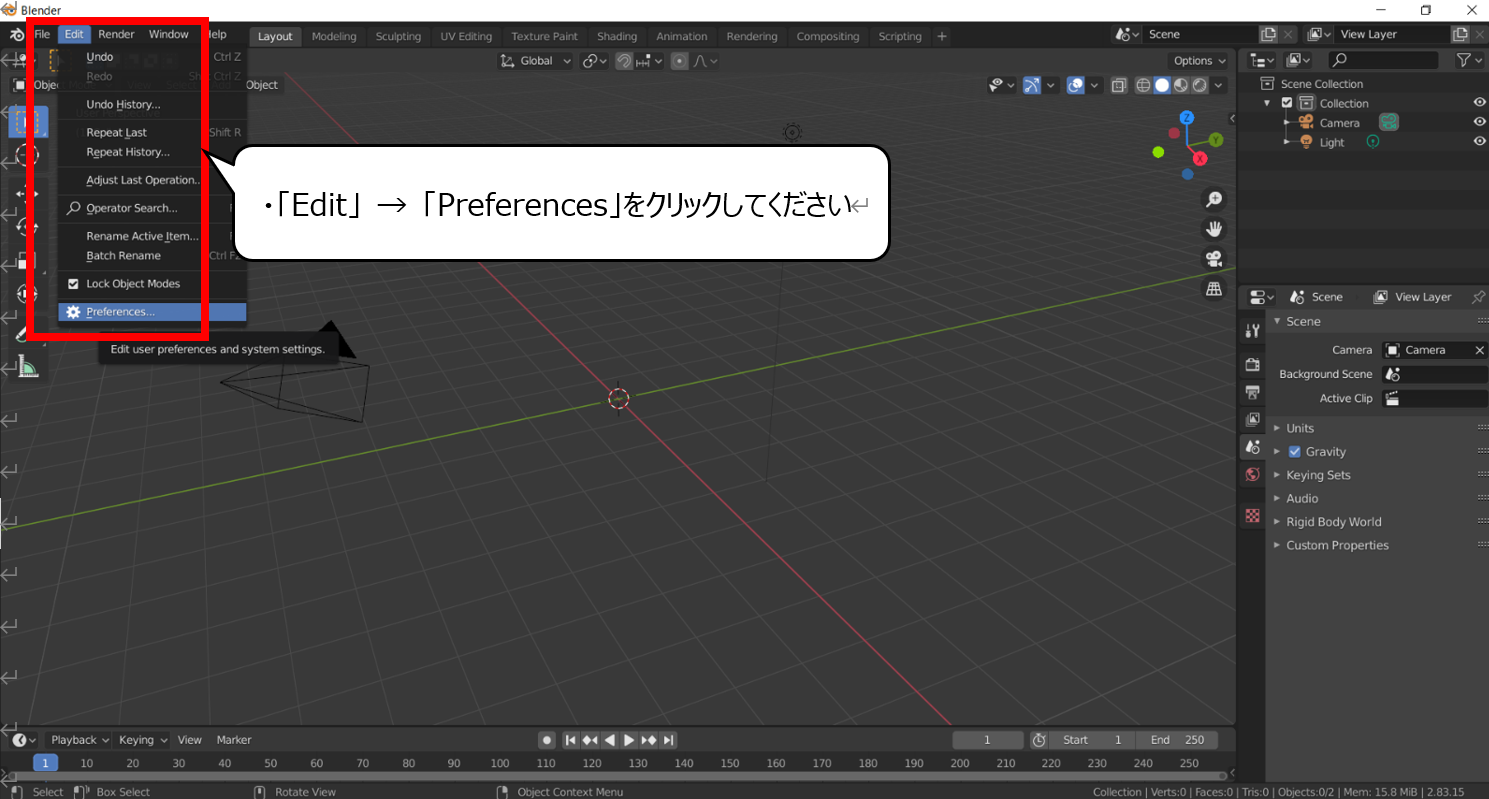1489x799 pixels.
Task: Switch to rendered viewport shading
Action: click(1200, 86)
